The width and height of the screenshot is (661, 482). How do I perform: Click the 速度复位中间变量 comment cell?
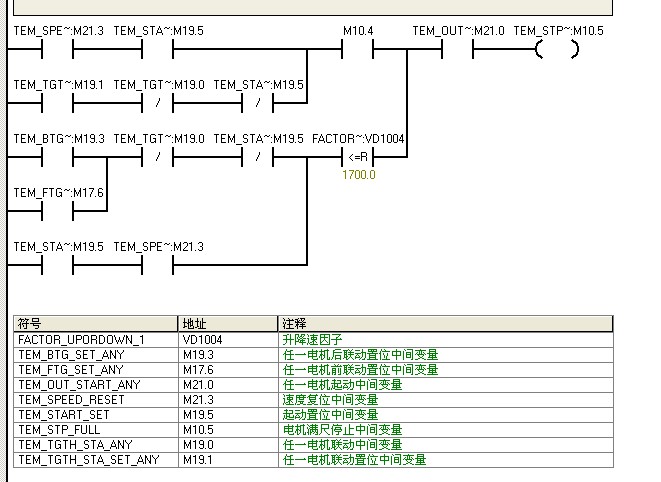click(x=330, y=400)
